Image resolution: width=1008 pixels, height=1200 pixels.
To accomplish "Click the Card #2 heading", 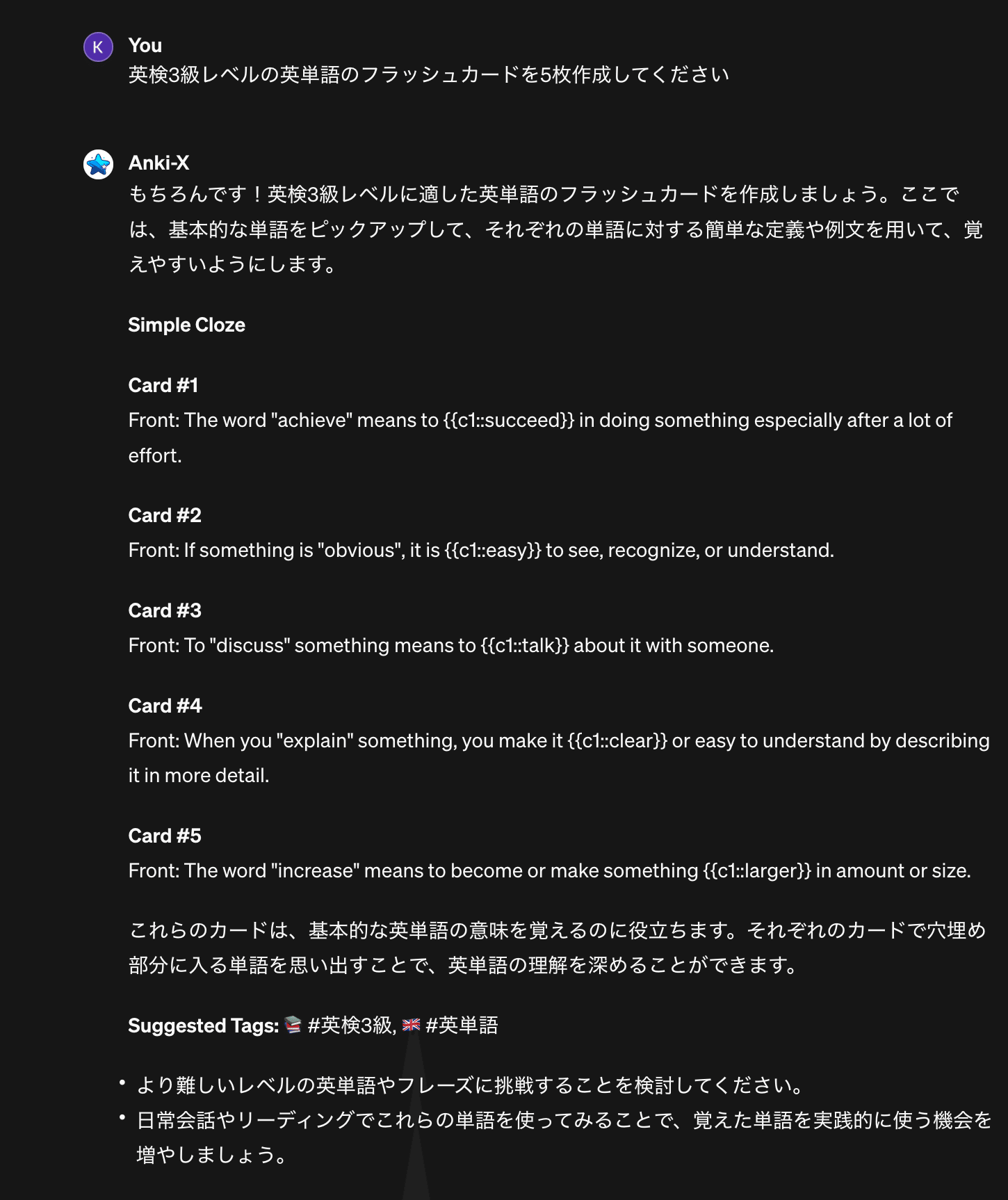I will (165, 515).
